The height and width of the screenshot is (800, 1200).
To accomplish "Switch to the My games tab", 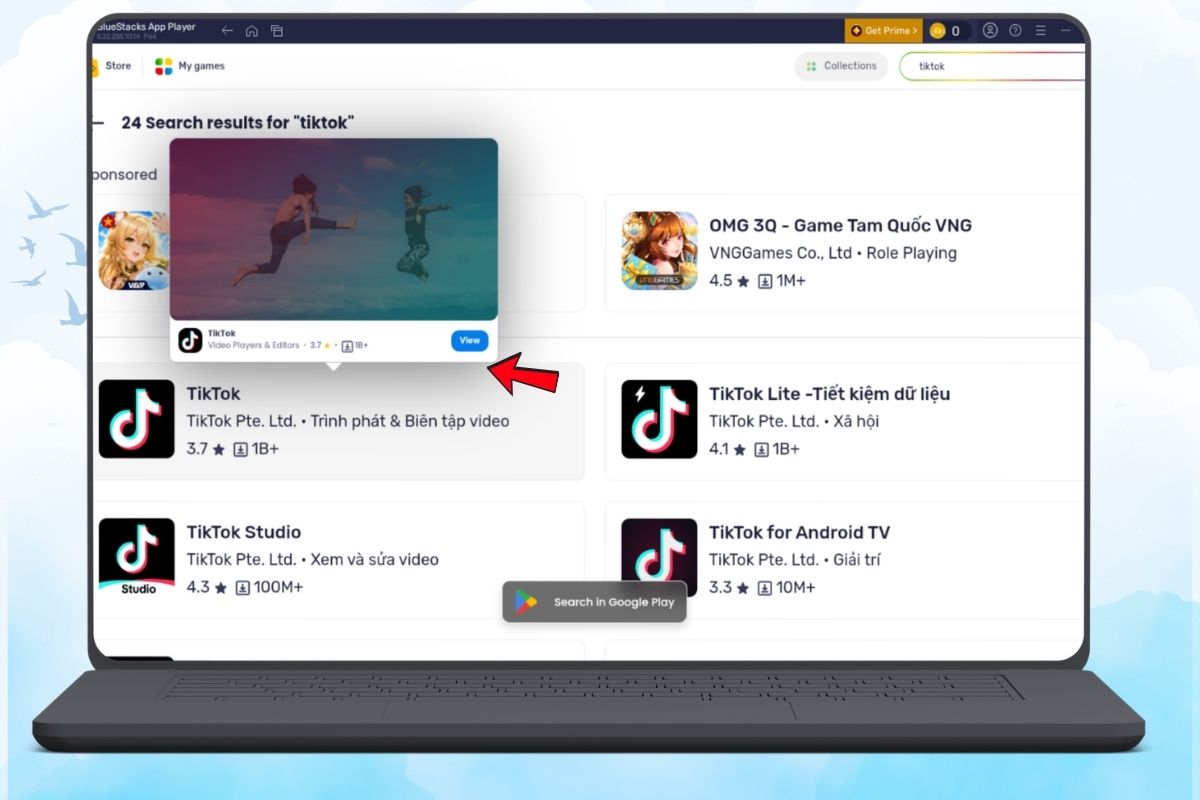I will [x=190, y=66].
